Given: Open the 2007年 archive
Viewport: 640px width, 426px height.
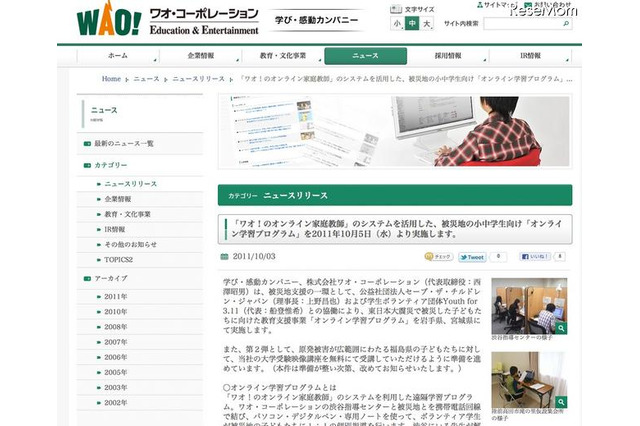Looking at the screenshot, I should pyautogui.click(x=116, y=342).
